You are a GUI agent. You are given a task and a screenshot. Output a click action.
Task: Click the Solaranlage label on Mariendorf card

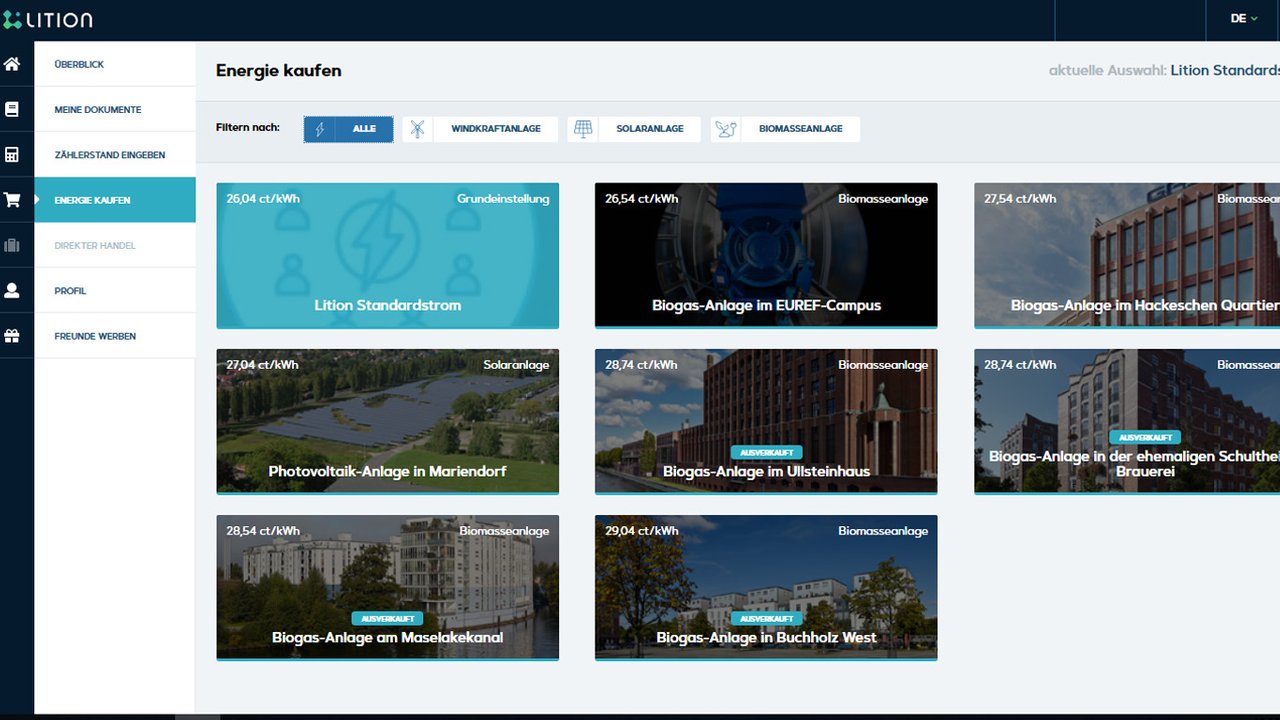pyautogui.click(x=516, y=365)
